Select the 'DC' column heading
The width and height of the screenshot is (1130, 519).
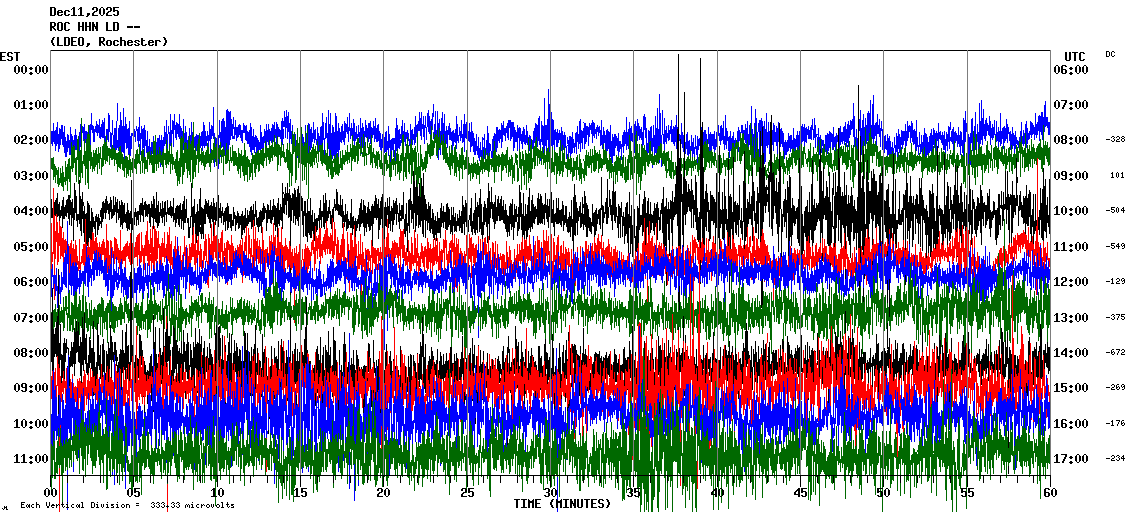1110,54
